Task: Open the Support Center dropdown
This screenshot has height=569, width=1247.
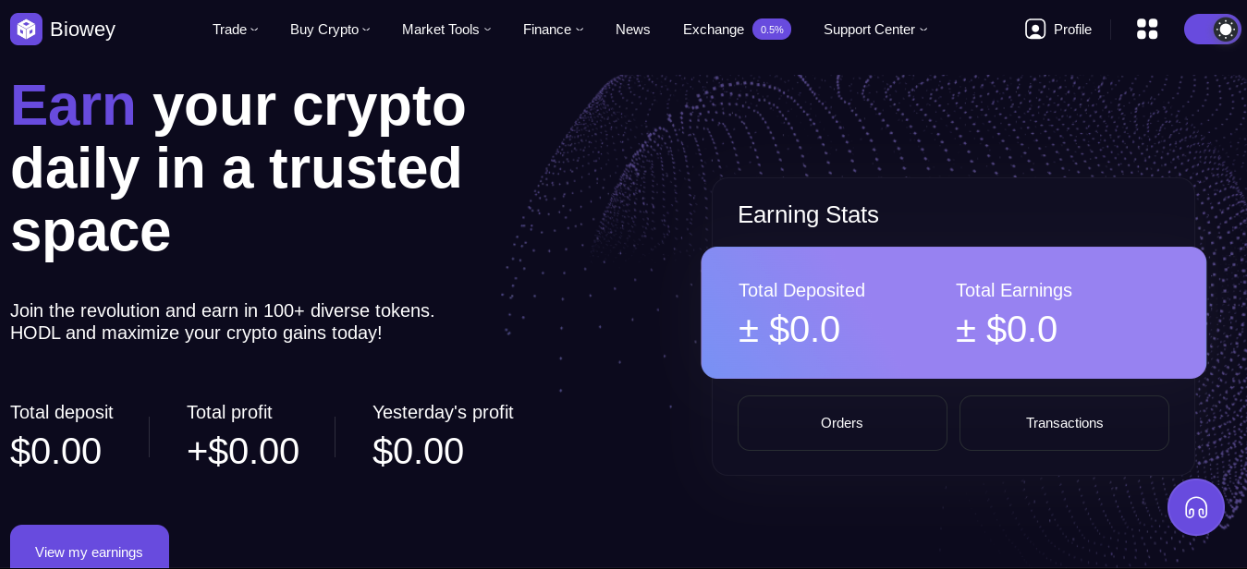Action: (875, 29)
